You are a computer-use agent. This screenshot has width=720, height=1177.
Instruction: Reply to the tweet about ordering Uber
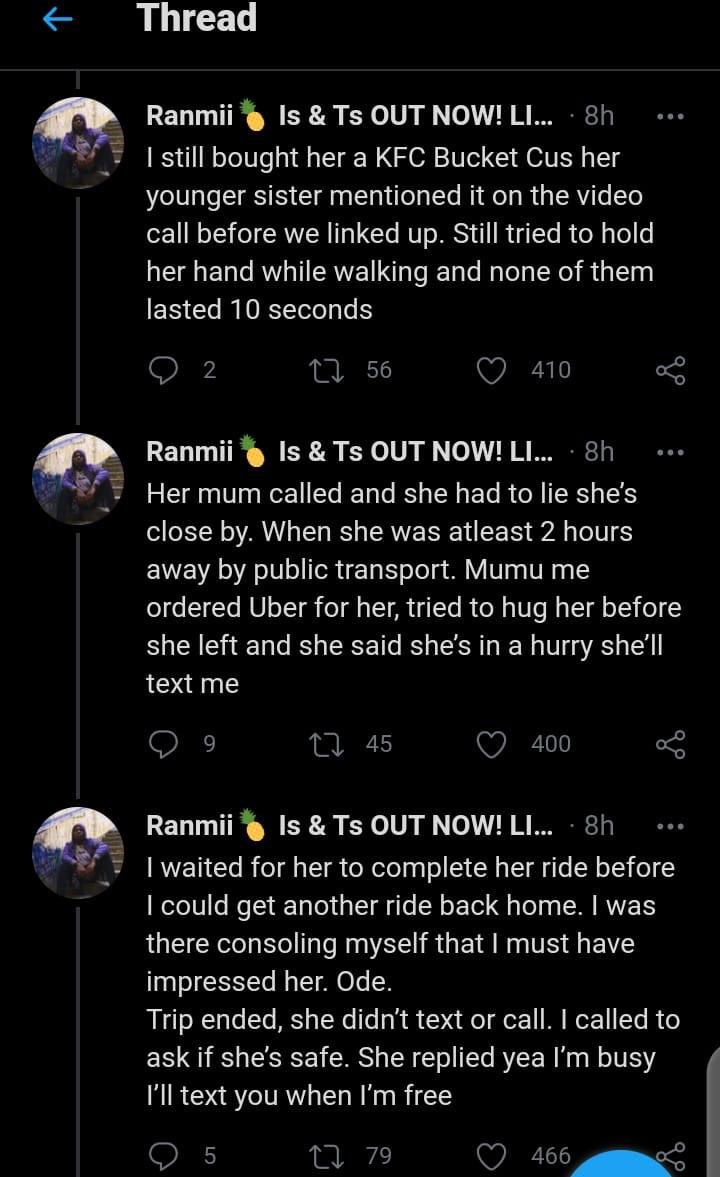[163, 744]
